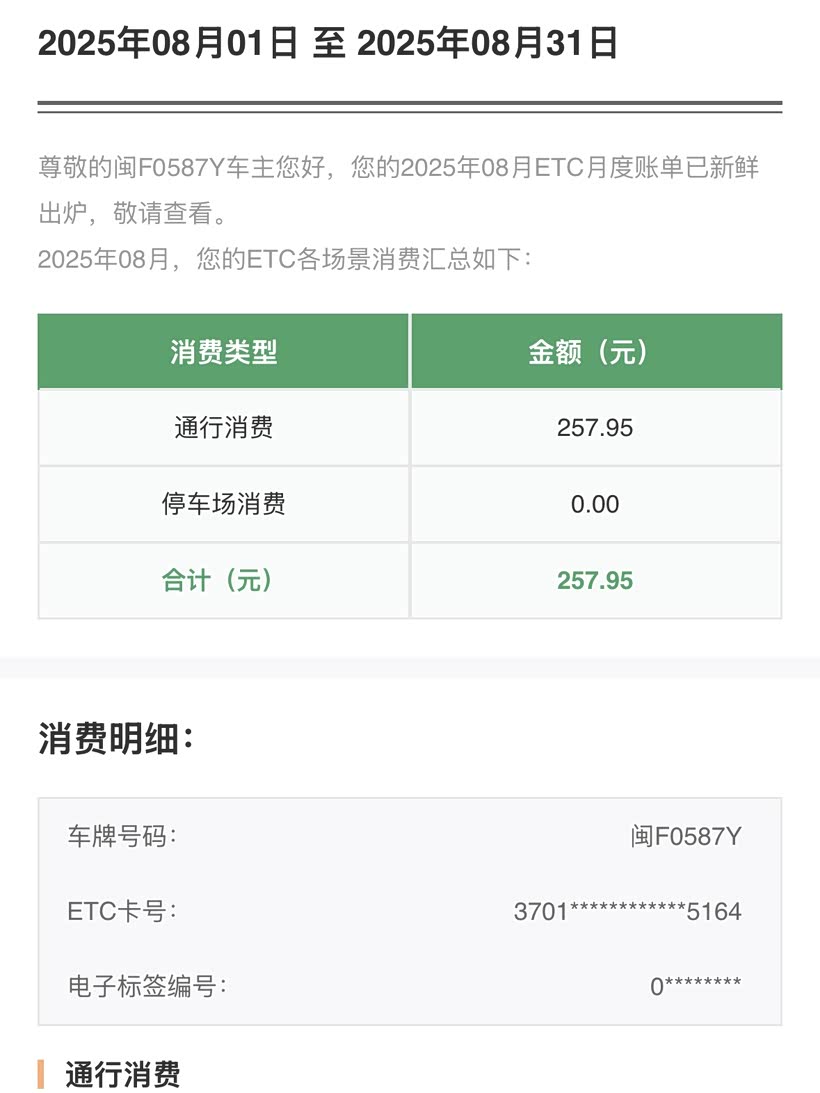Click the orange marker beside bottom 通行消费 heading
The image size is (820, 1093).
(41, 1075)
